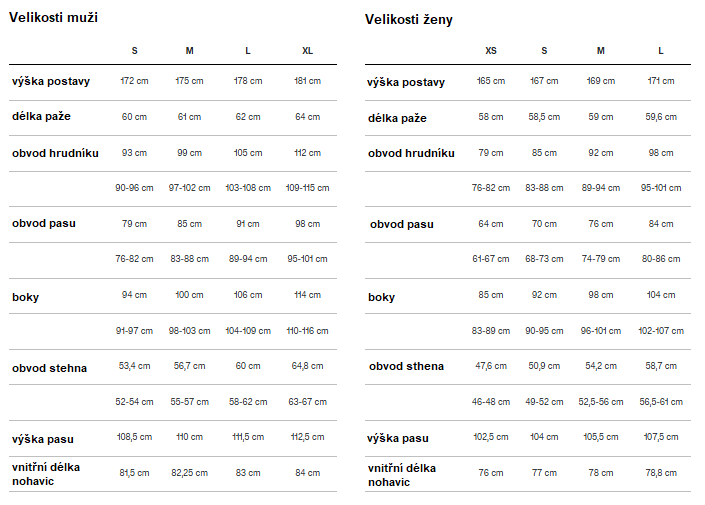Click "obvod hrudníku" label in men's table
Image resolution: width=705 pixels, height=505 pixels.
click(x=55, y=153)
